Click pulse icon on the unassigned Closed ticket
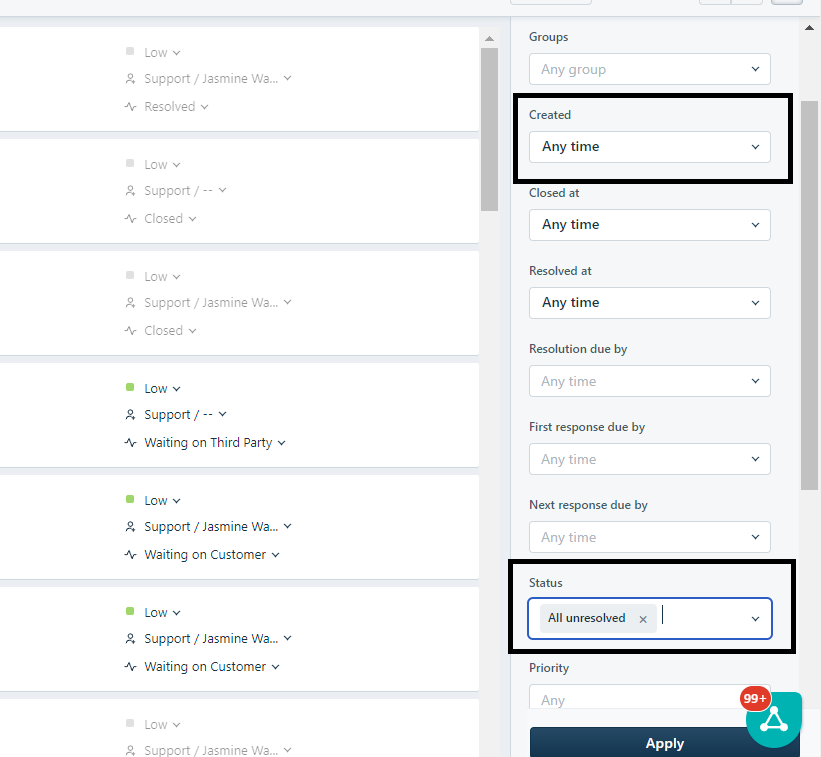The width and height of the screenshot is (821, 757). [x=130, y=219]
